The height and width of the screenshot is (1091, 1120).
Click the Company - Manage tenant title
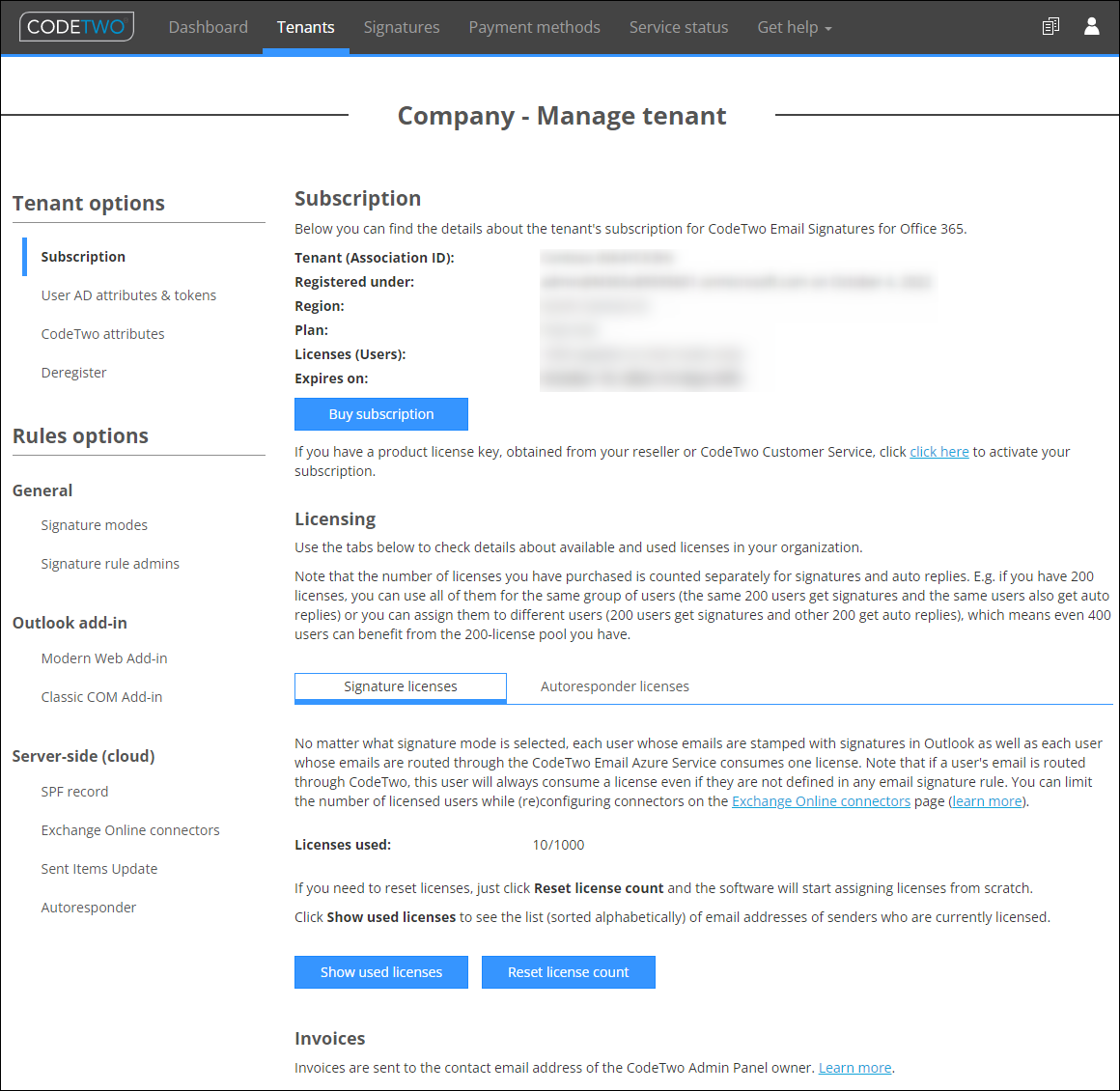(561, 116)
